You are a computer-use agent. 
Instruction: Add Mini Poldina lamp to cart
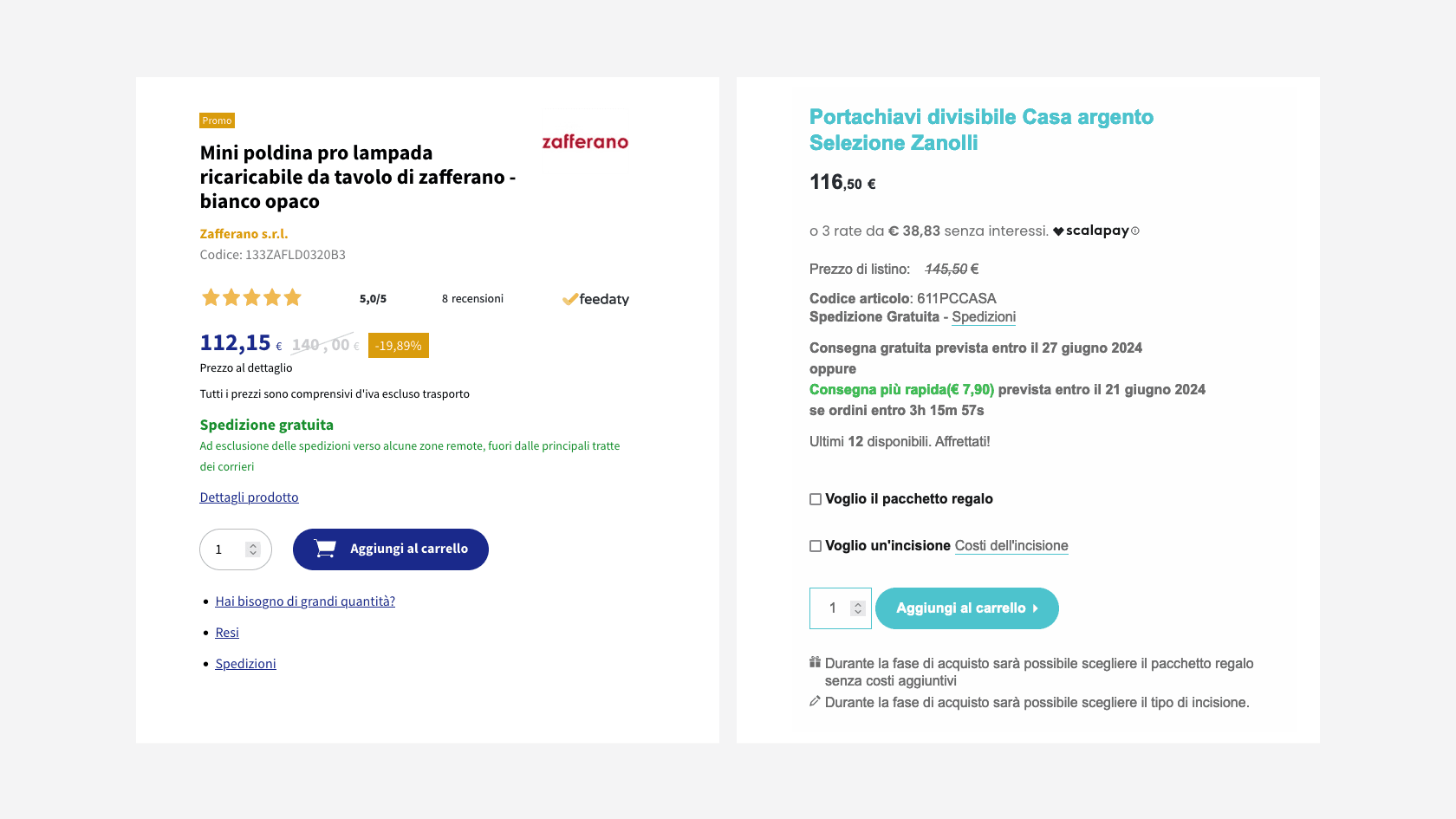tap(391, 549)
